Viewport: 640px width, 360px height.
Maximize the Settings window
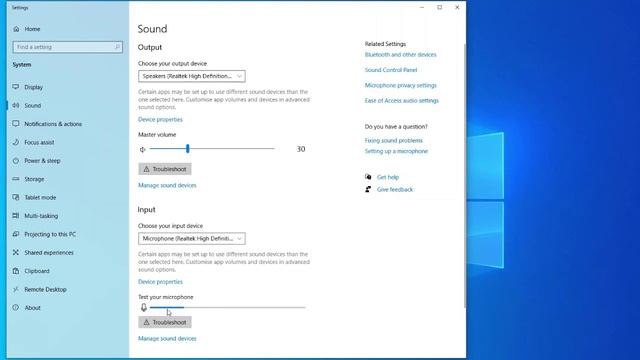click(x=440, y=7)
